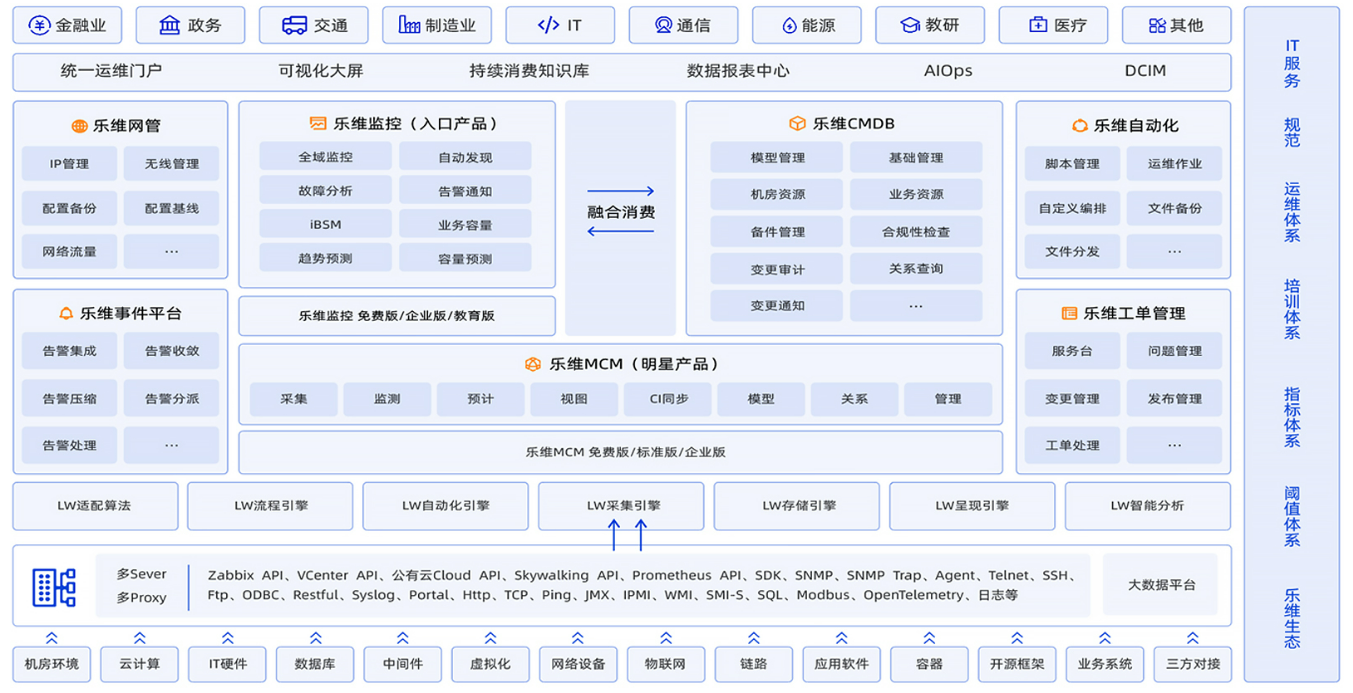Expand the ellipsis in 乐维自动化 panel
The image size is (1353, 693).
click(1174, 252)
